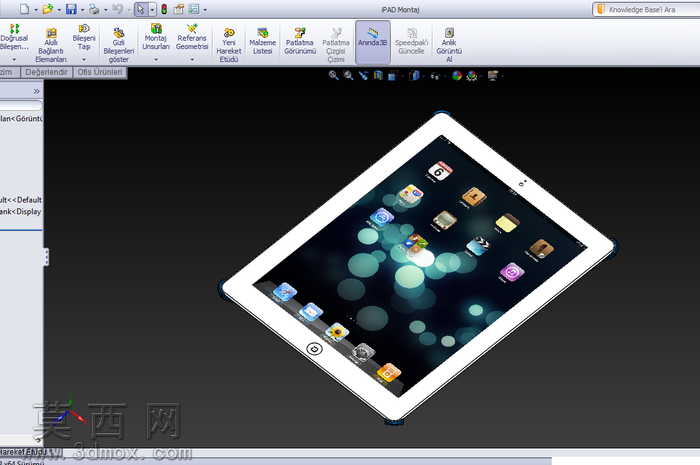Open the Montaj Unsurları tool
700x465 pixels.
coord(156,37)
